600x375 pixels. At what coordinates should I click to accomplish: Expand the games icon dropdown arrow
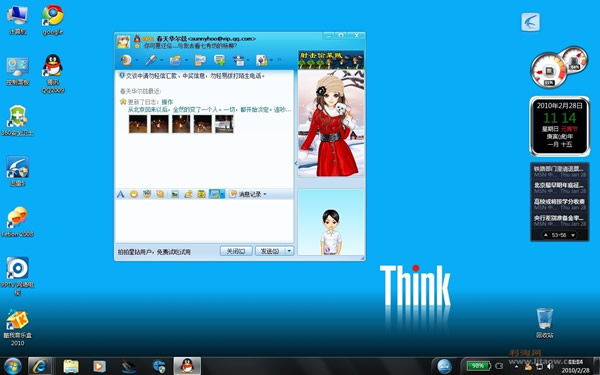coord(271,60)
